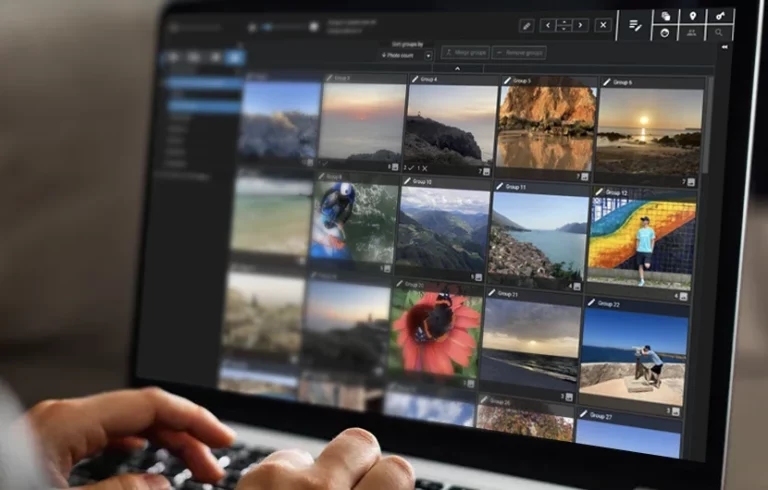Go to previous item with left arrow
Screen dimensions: 768x490
click(548, 25)
